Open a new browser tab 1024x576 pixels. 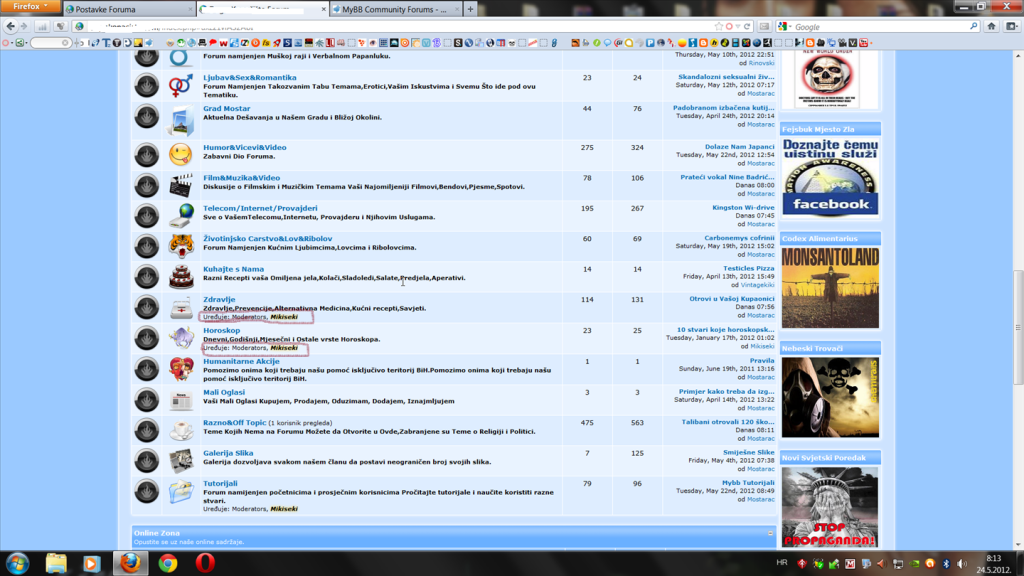470,9
